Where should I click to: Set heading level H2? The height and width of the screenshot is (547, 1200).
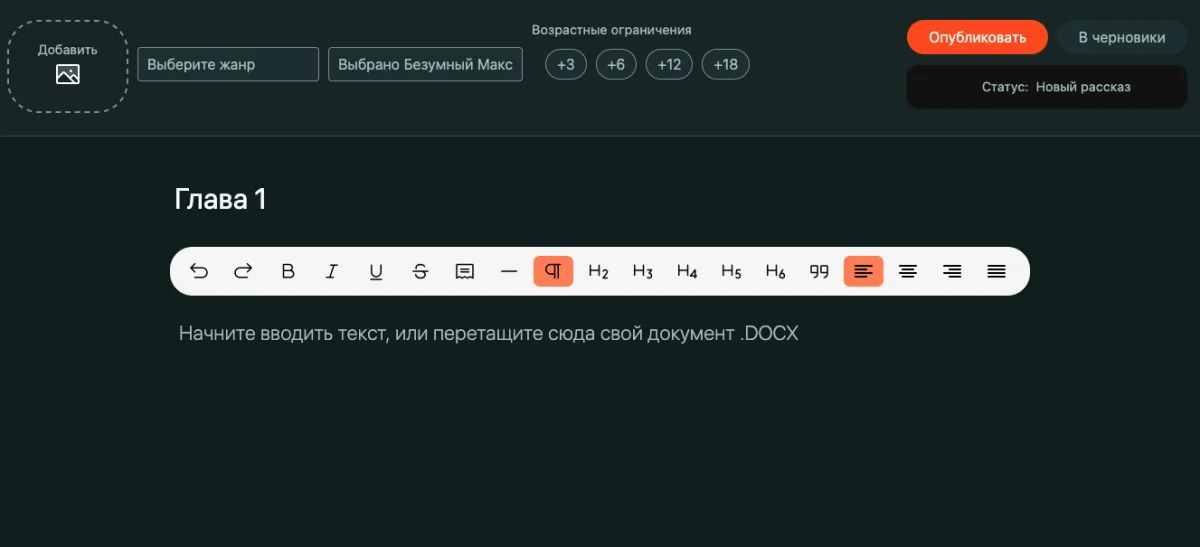pyautogui.click(x=598, y=271)
